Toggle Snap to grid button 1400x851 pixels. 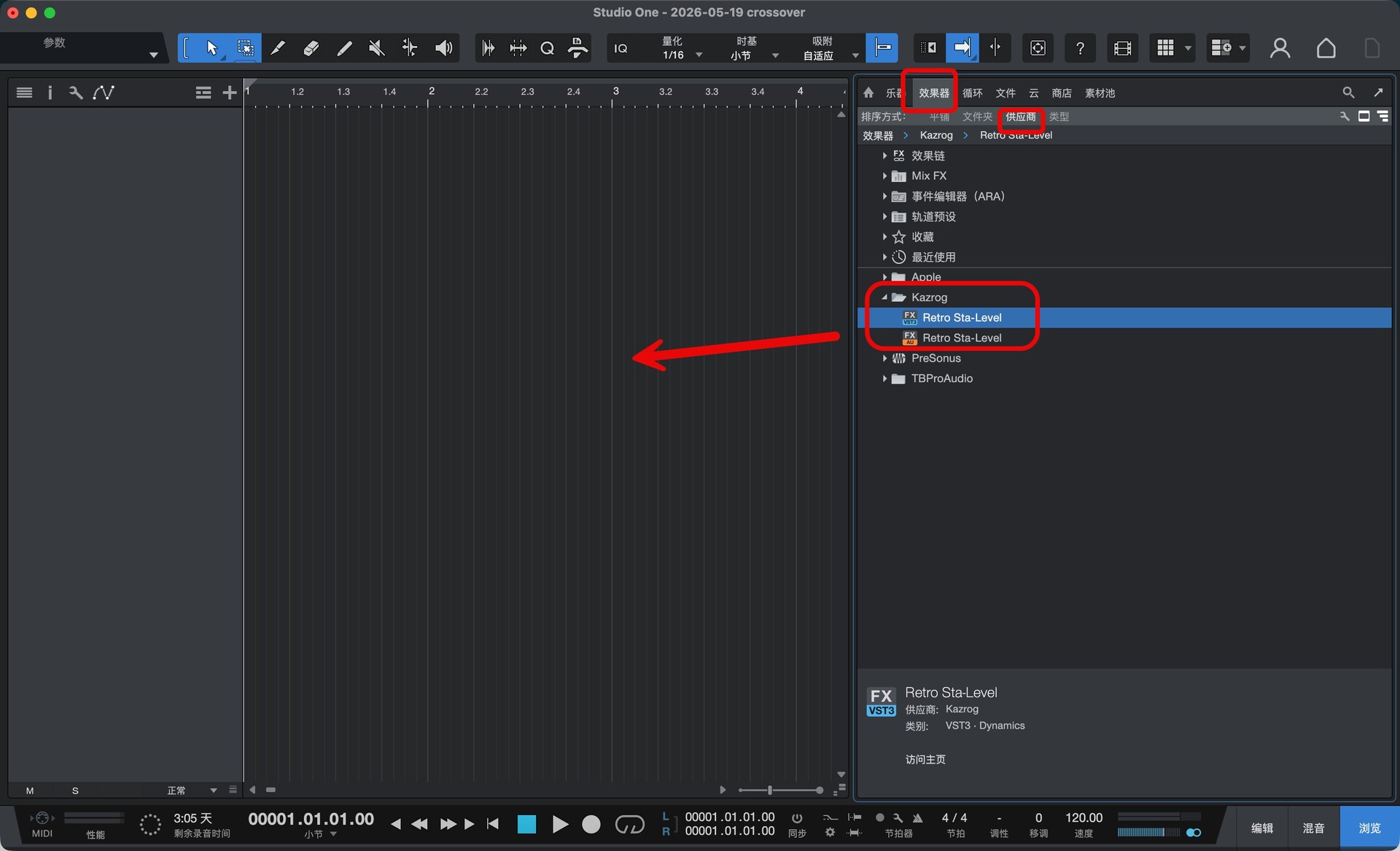pos(882,48)
